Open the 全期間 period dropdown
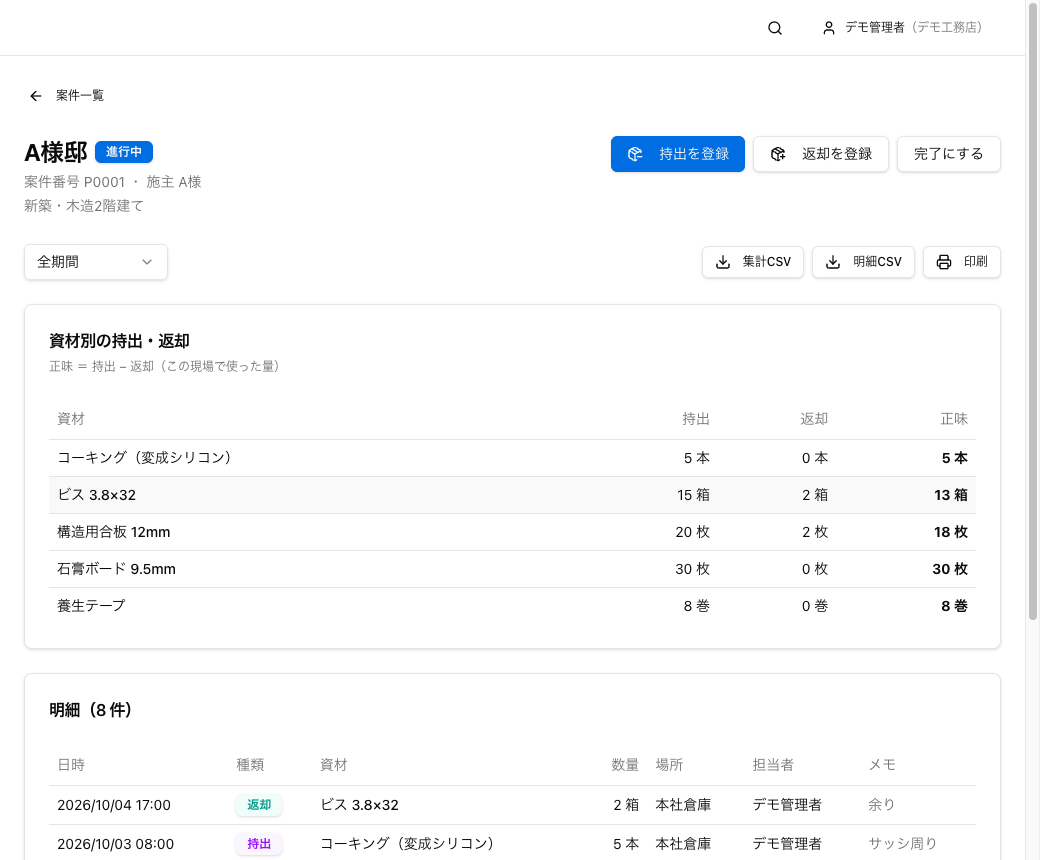1040x860 pixels. [96, 262]
